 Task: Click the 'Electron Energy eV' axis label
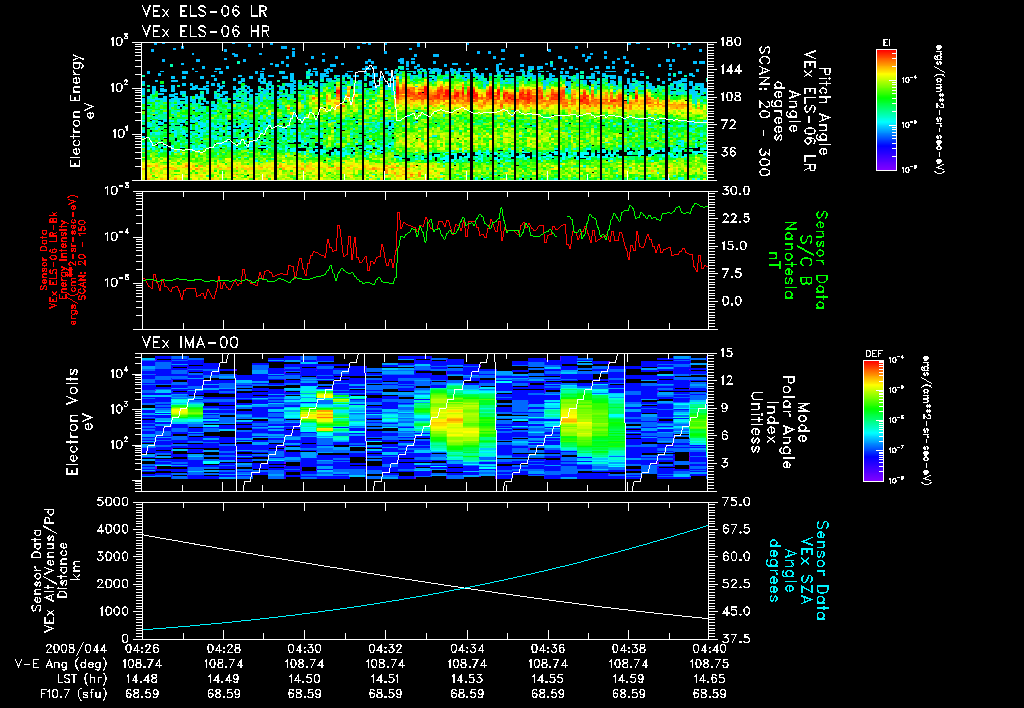click(82, 110)
